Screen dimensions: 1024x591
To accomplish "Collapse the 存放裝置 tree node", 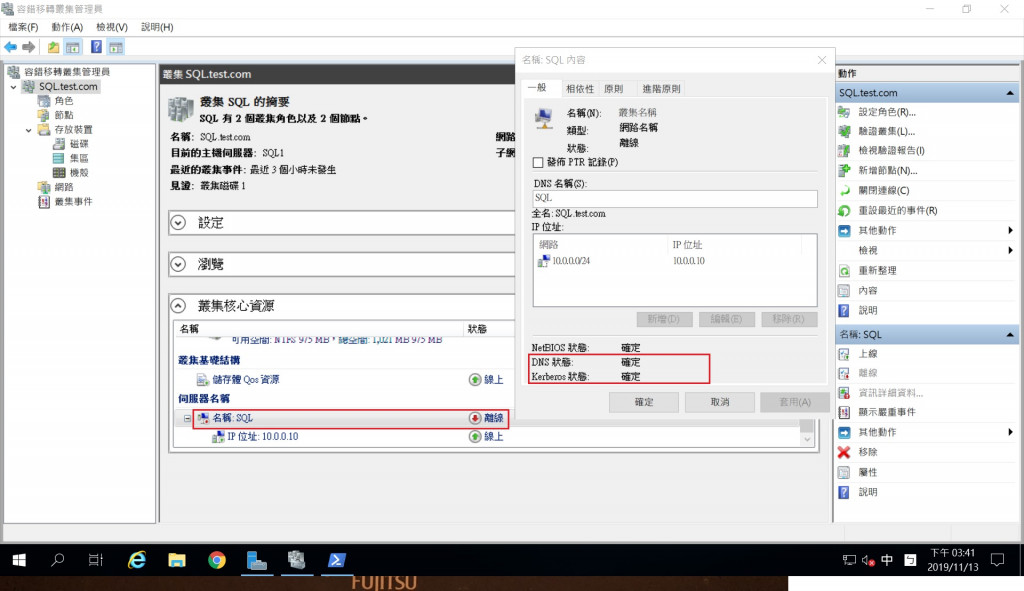I will (x=28, y=130).
